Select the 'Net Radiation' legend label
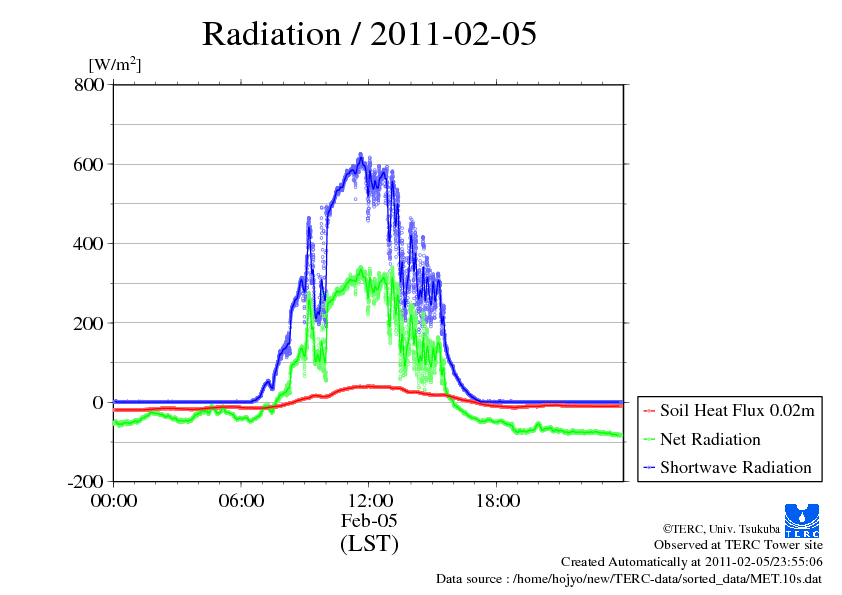The image size is (842, 595). pyautogui.click(x=710, y=439)
